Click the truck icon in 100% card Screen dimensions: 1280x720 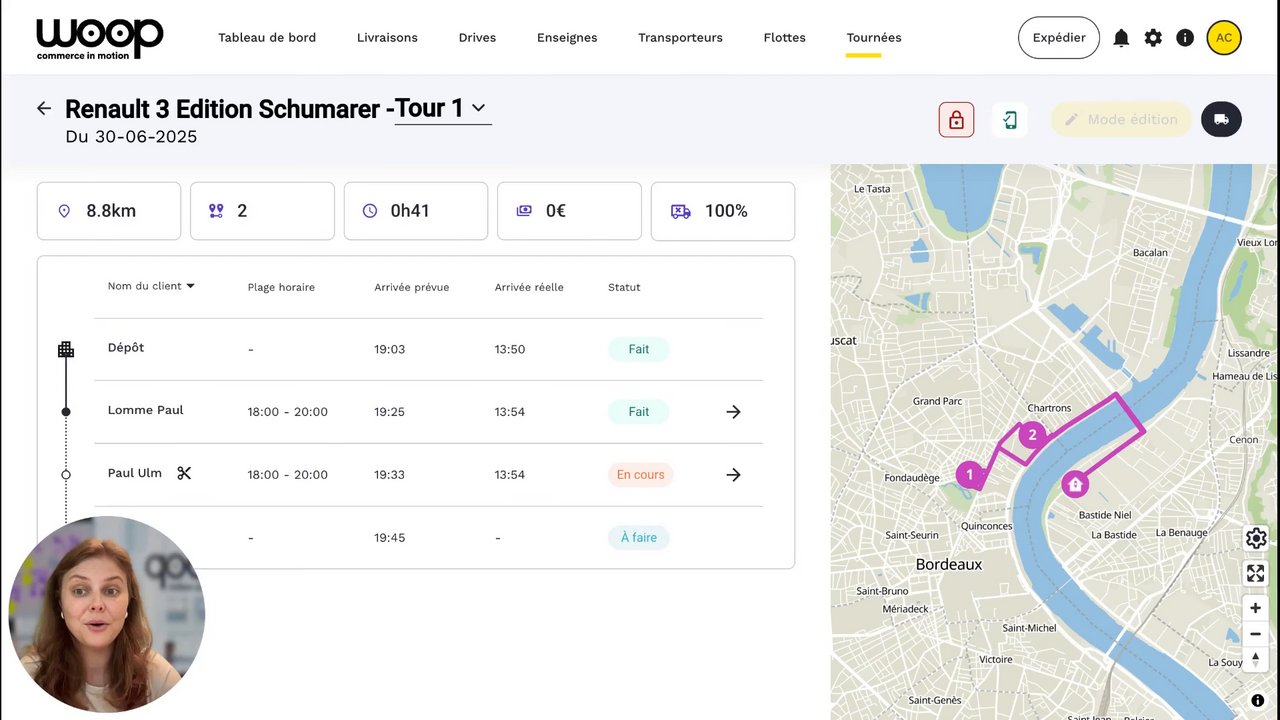(680, 211)
